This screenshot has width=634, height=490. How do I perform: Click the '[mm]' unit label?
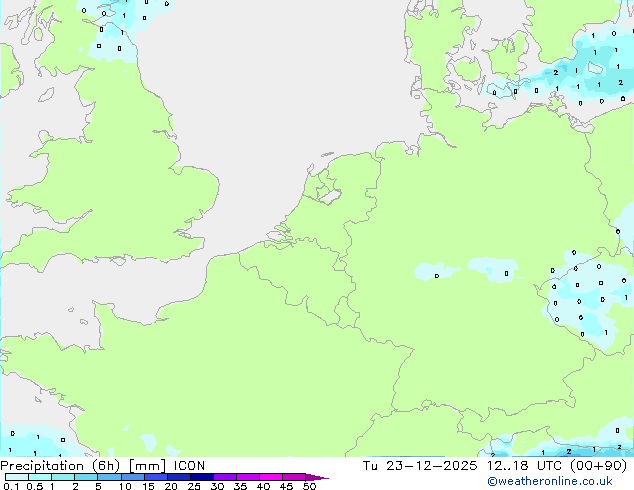(147, 466)
